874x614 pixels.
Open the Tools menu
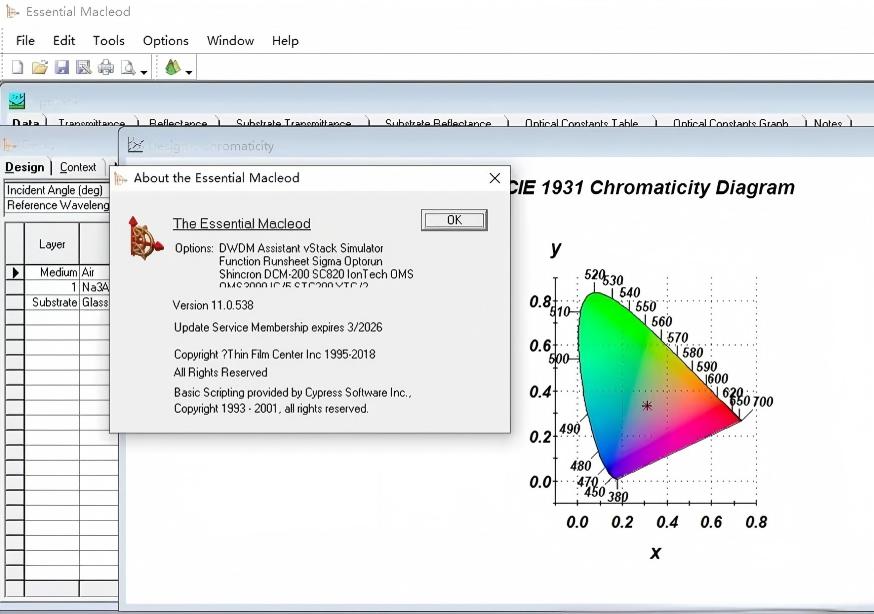click(x=108, y=41)
